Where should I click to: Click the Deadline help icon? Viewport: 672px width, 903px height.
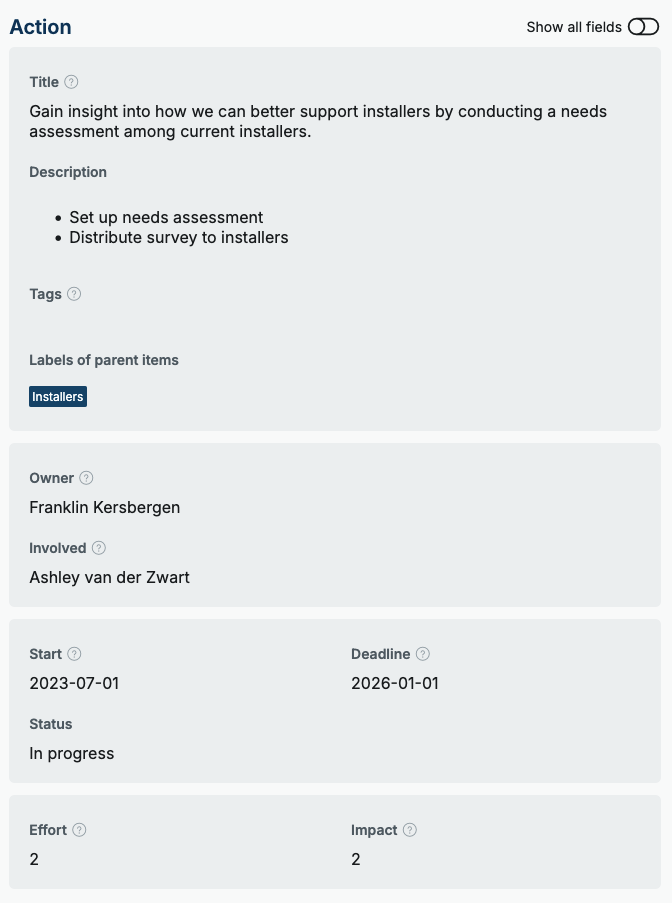[423, 654]
